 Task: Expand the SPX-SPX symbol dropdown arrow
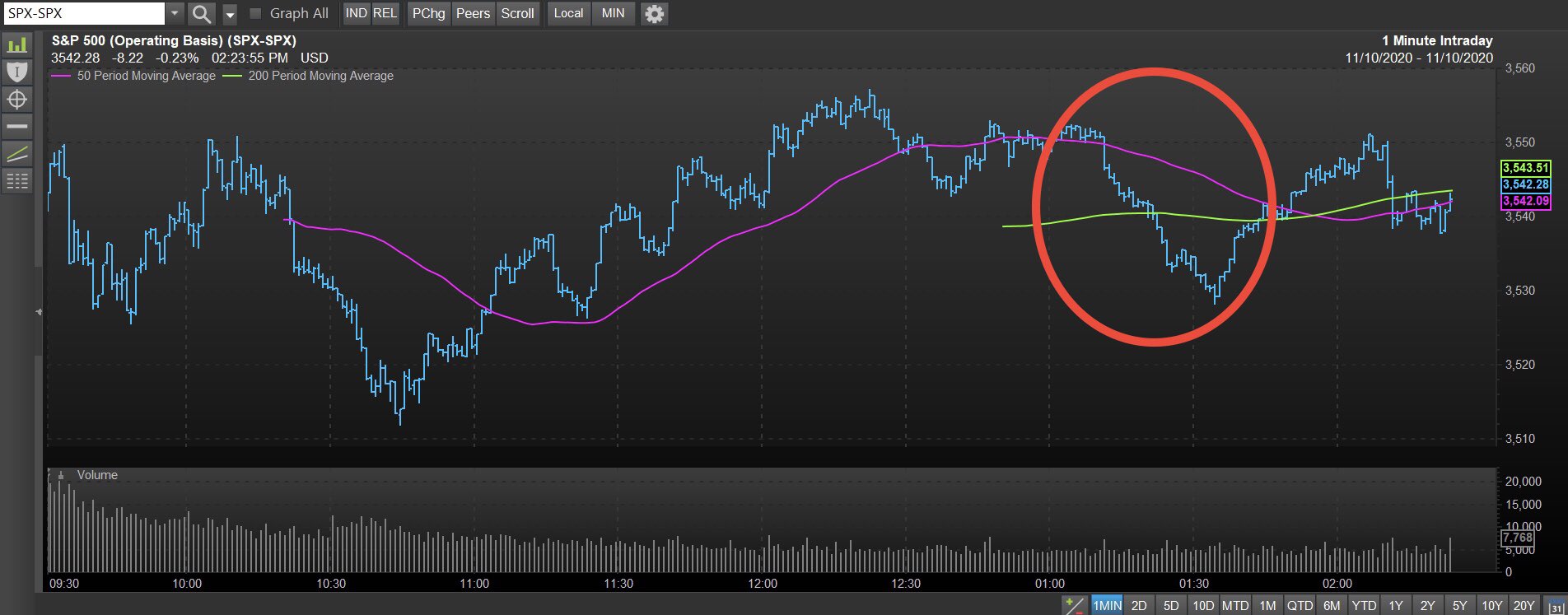(175, 13)
